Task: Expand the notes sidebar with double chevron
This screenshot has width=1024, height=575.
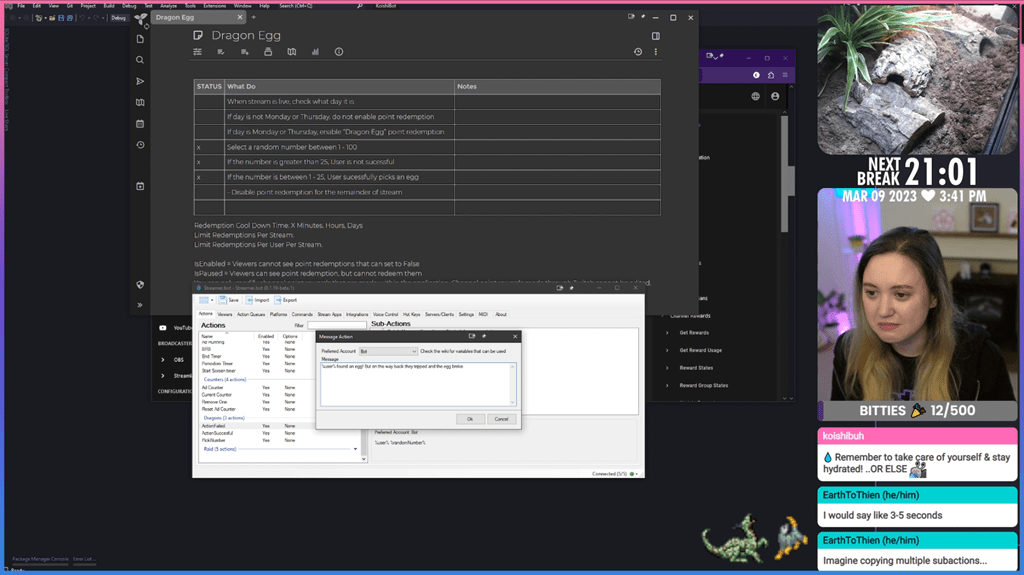Action: click(140, 305)
